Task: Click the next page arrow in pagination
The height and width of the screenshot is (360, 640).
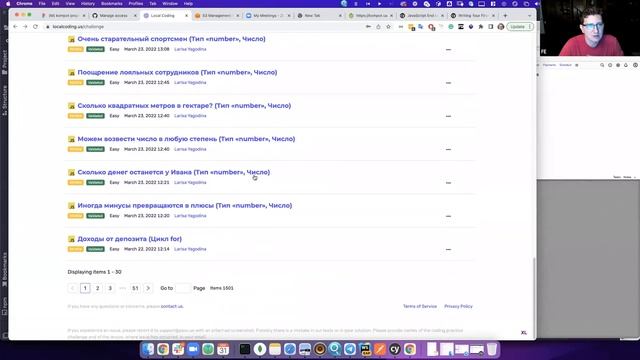Action: (148, 288)
